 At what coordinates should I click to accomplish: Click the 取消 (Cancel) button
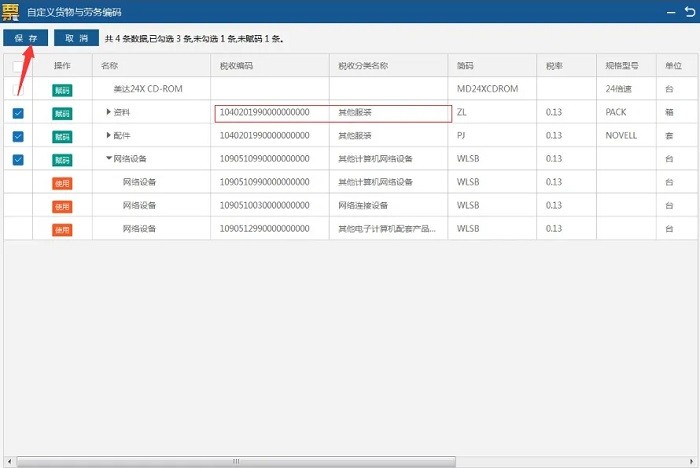pyautogui.click(x=76, y=38)
